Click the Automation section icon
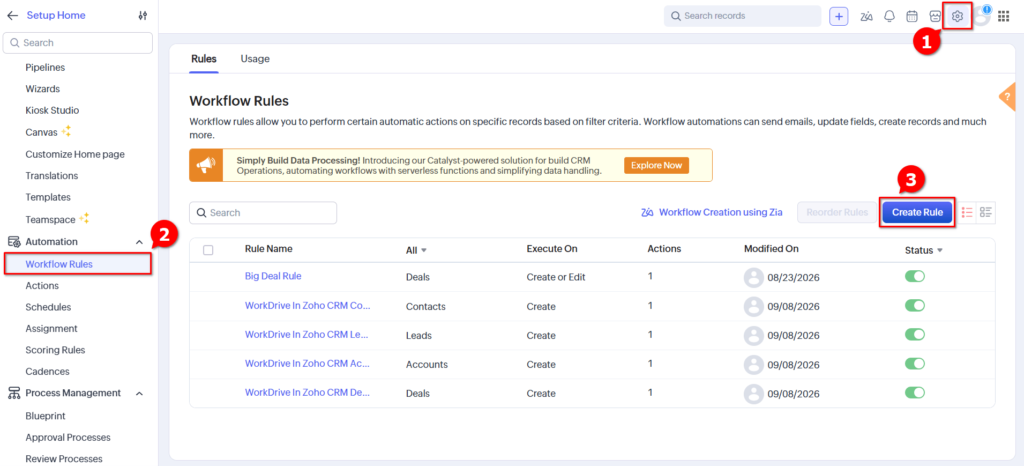 (14, 241)
